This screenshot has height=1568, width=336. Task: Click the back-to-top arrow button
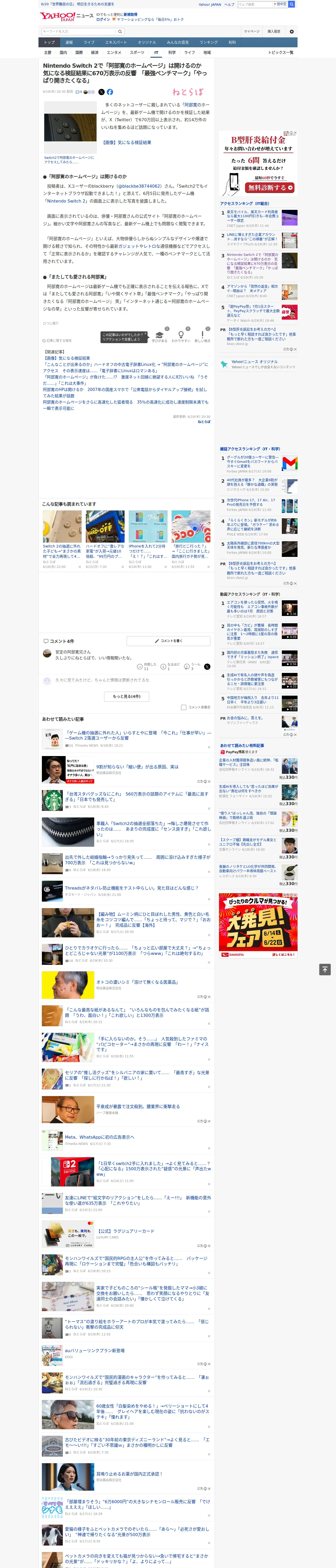[325, 969]
